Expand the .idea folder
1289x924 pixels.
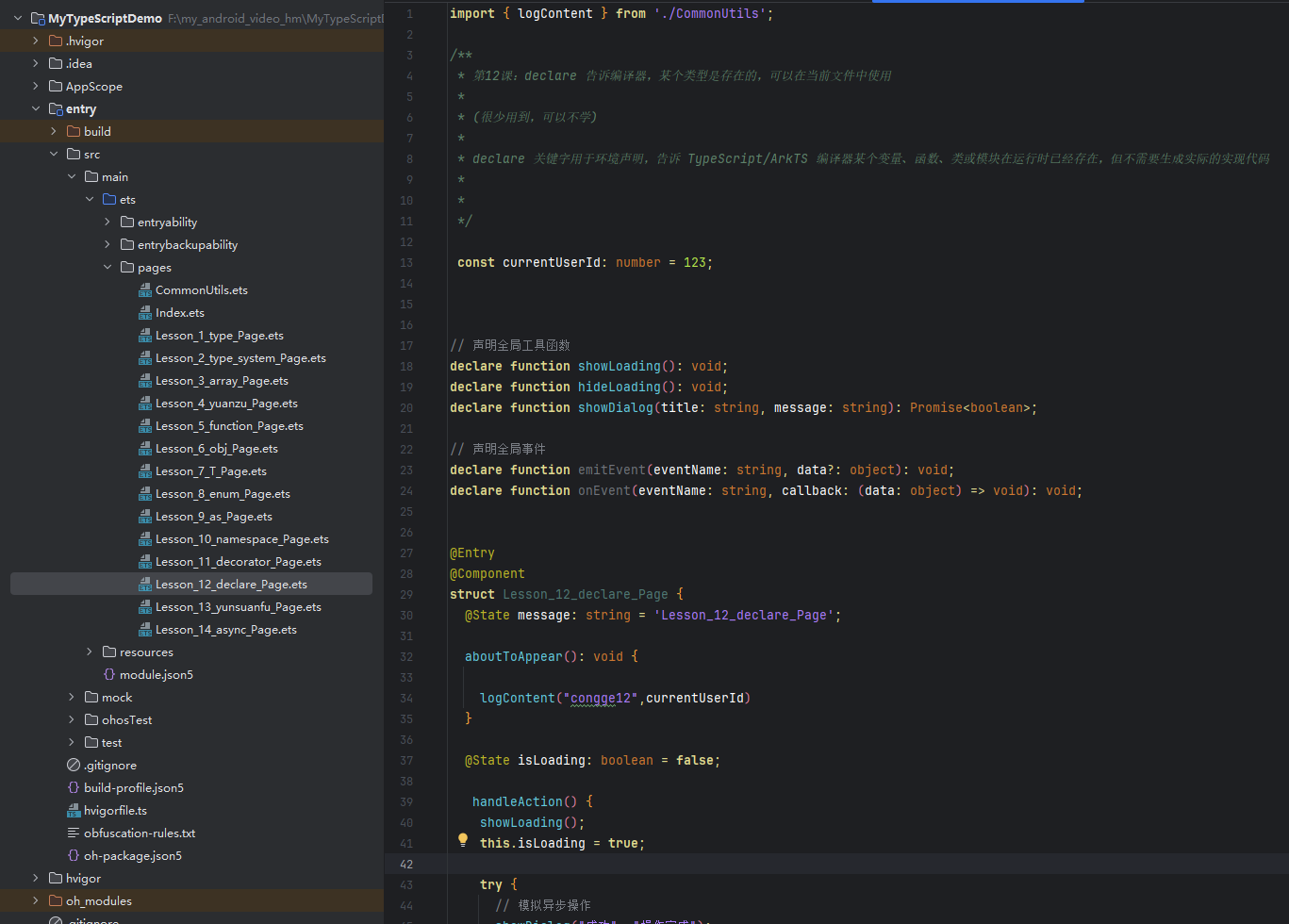(36, 64)
